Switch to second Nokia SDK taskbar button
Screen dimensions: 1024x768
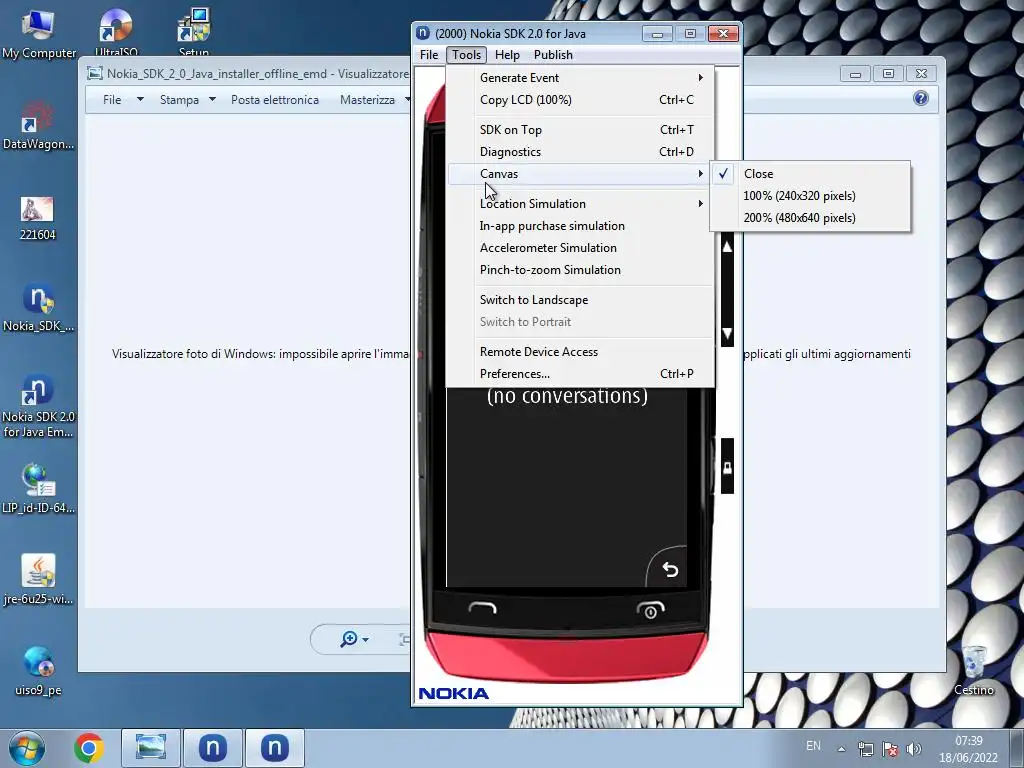tap(275, 748)
